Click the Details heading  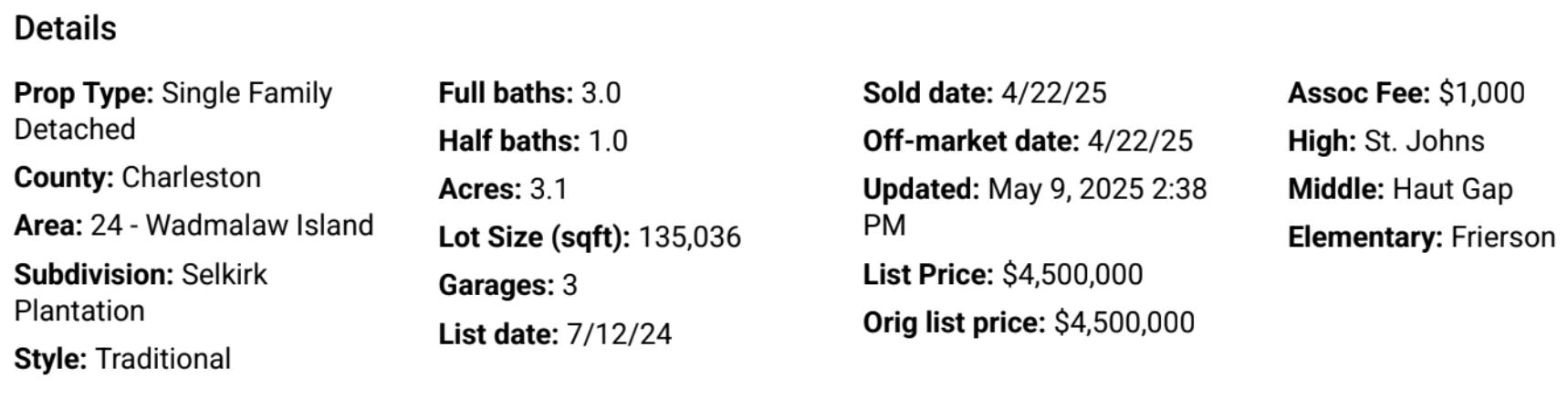[66, 28]
